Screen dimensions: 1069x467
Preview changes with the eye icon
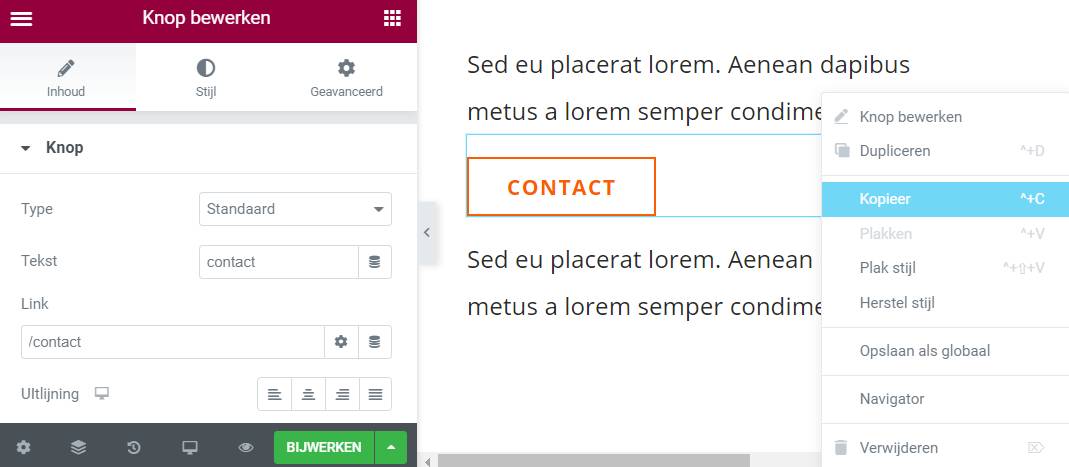click(246, 447)
